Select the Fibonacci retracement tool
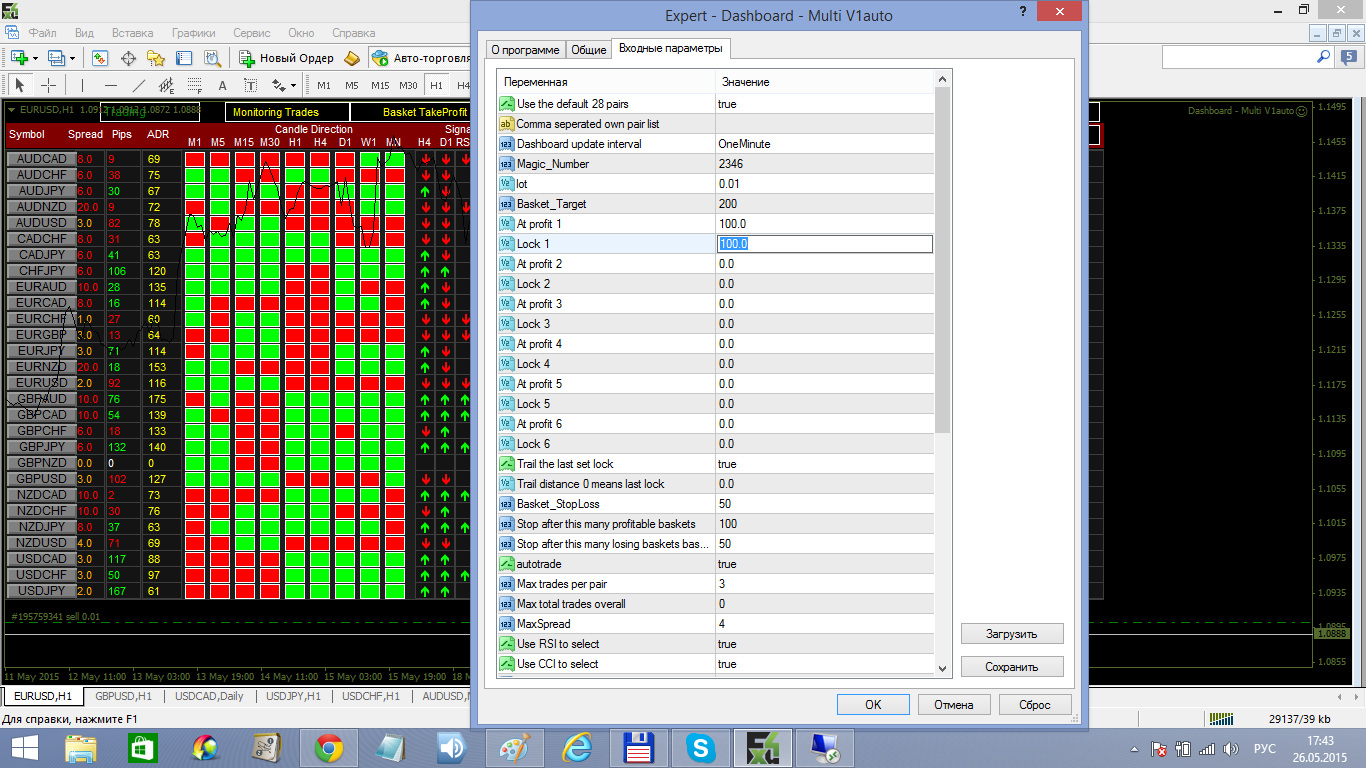1366x768 pixels. click(x=195, y=85)
